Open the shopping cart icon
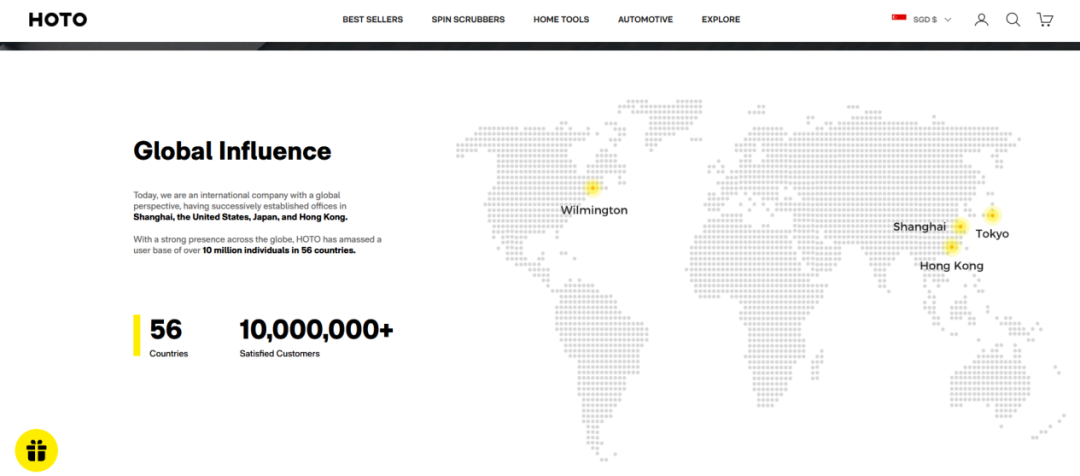1080x476 pixels. coord(1045,19)
